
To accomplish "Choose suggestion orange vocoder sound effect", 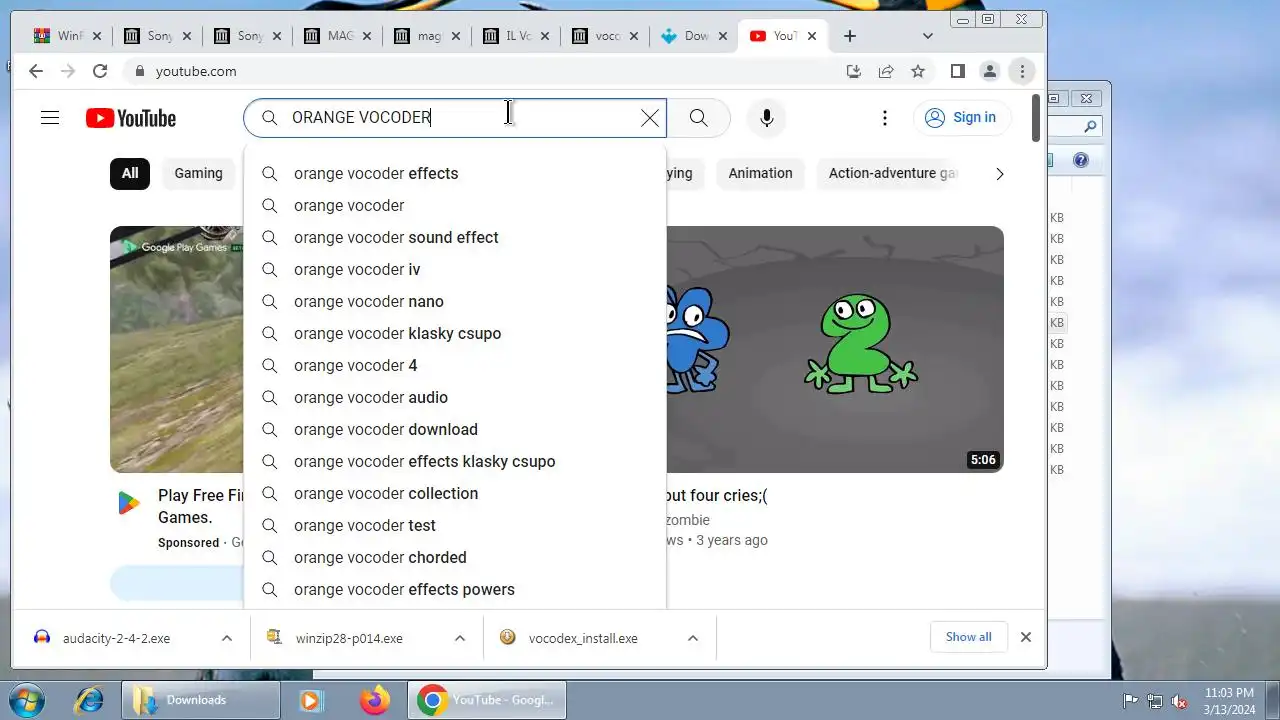I will pos(455,237).
